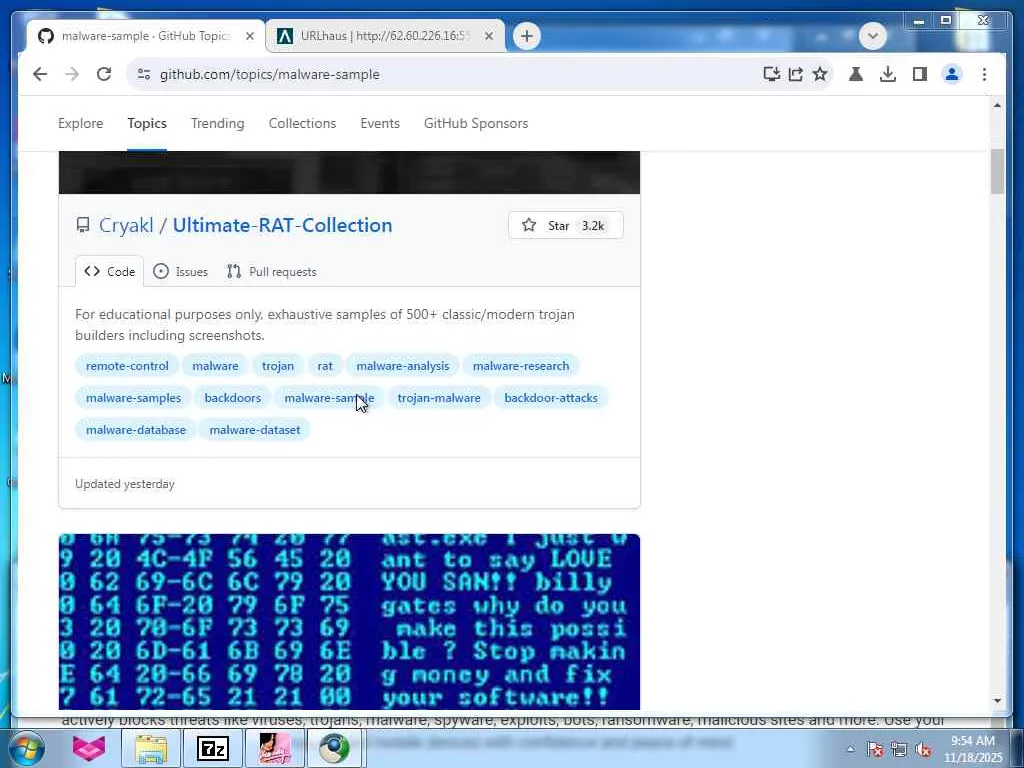Open the Ultimate-RAT-Collection repository link
The width and height of the screenshot is (1024, 768).
[x=282, y=225]
